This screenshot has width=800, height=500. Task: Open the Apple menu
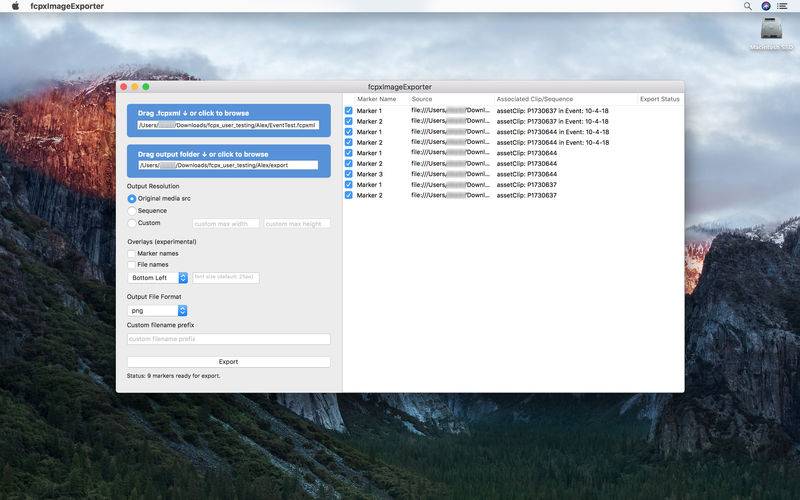15,6
